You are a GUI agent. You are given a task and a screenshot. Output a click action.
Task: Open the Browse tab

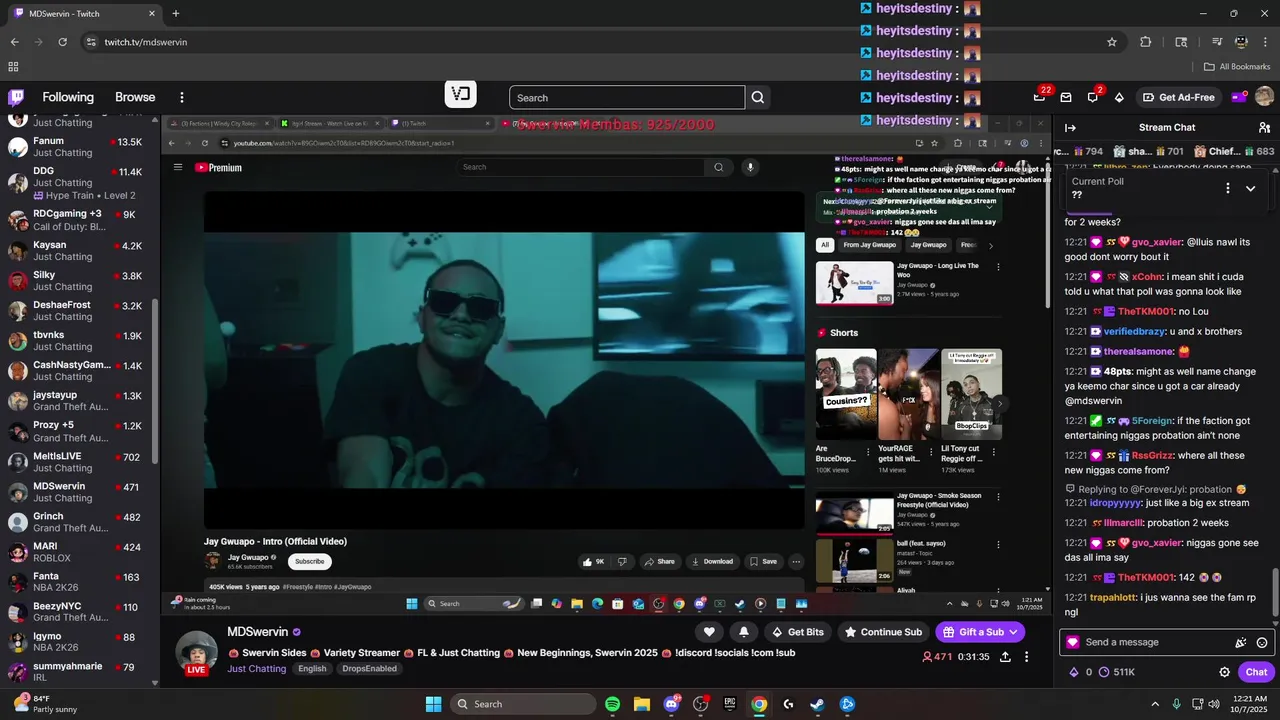point(135,97)
